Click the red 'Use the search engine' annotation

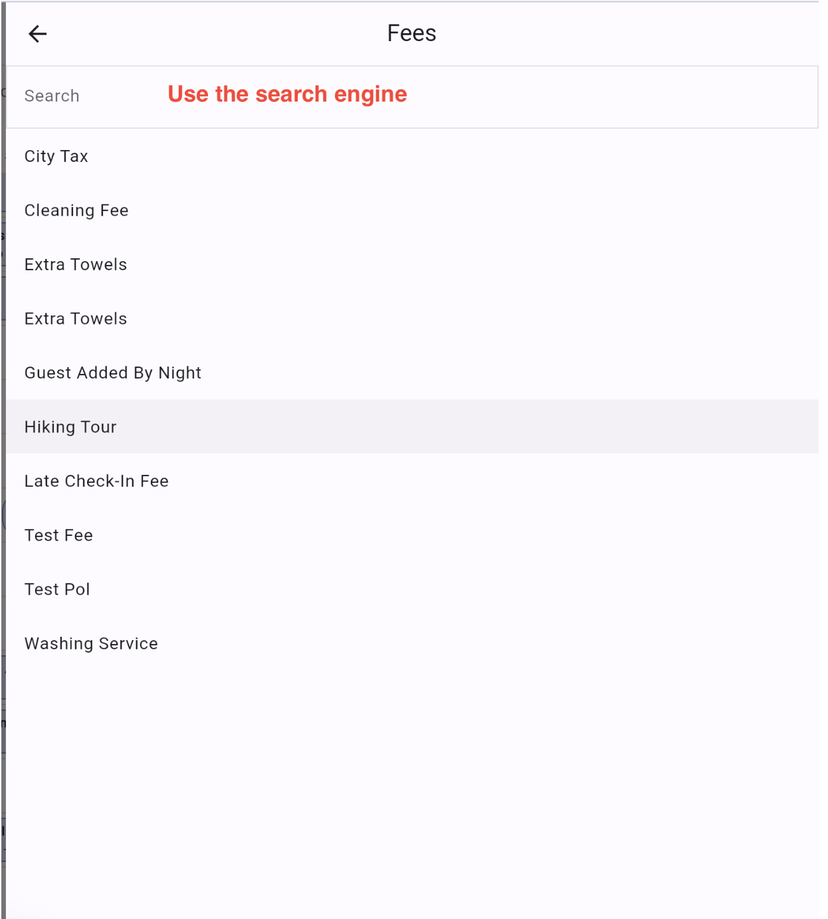coord(287,94)
